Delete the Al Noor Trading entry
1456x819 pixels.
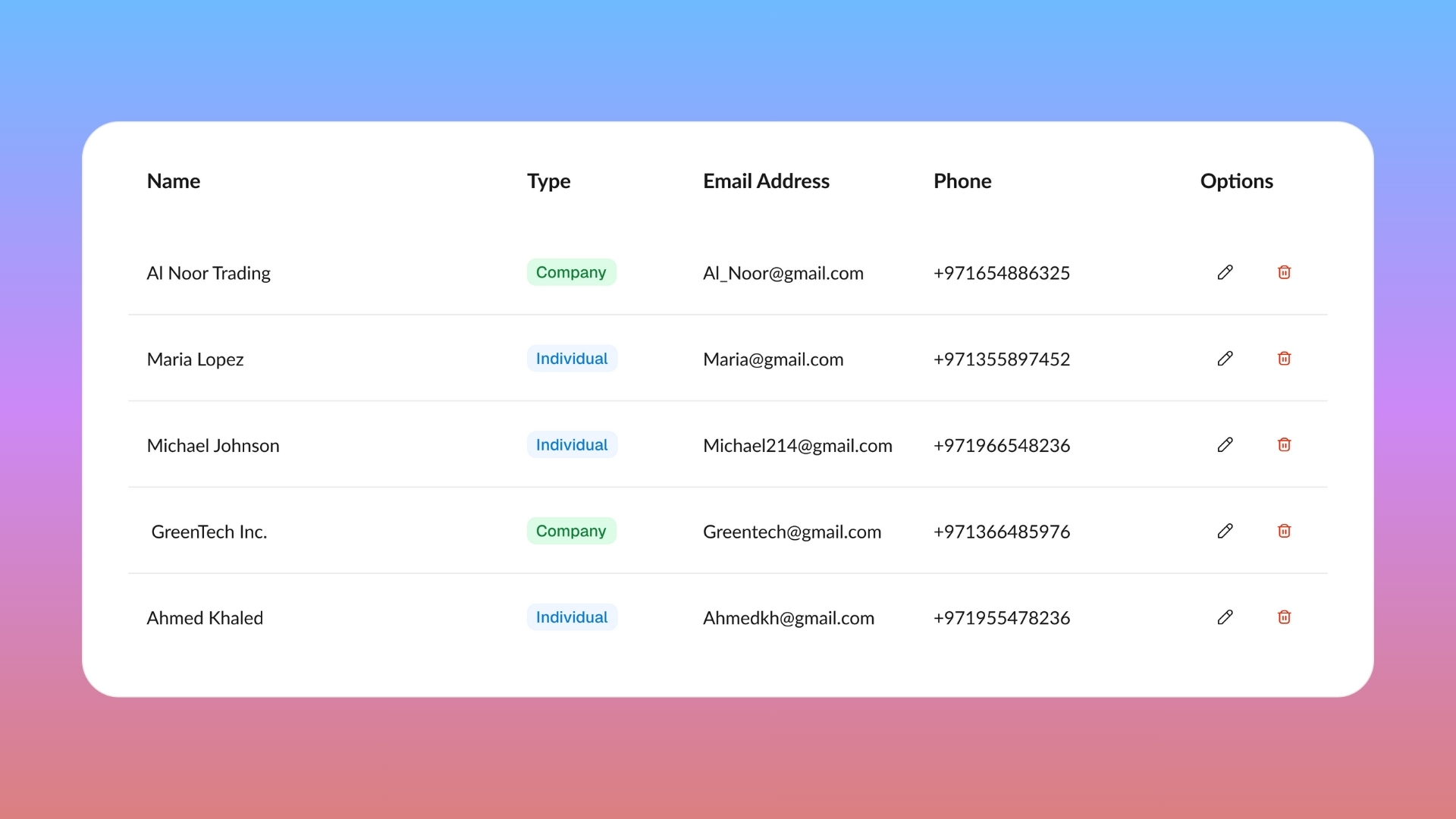coord(1284,272)
